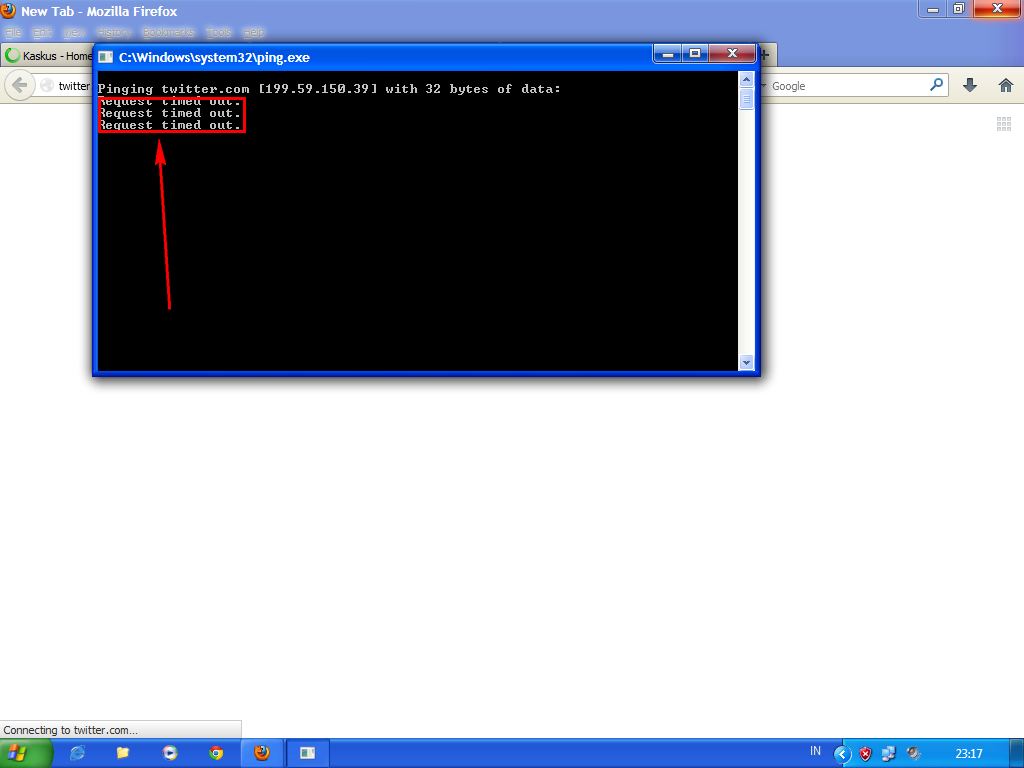1024x768 pixels.
Task: Open Firefox File menu
Action: pyautogui.click(x=13, y=33)
